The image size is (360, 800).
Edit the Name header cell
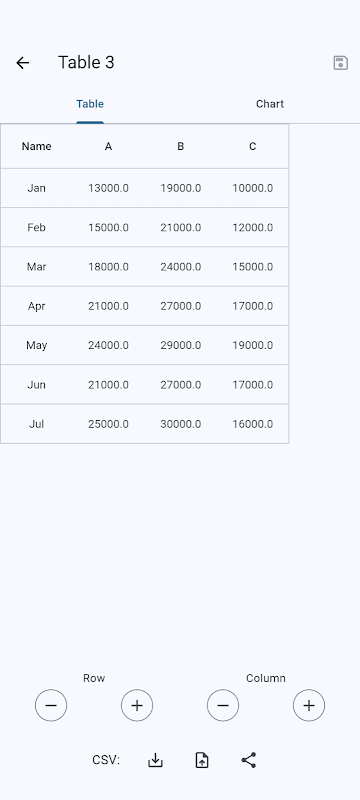[36, 146]
